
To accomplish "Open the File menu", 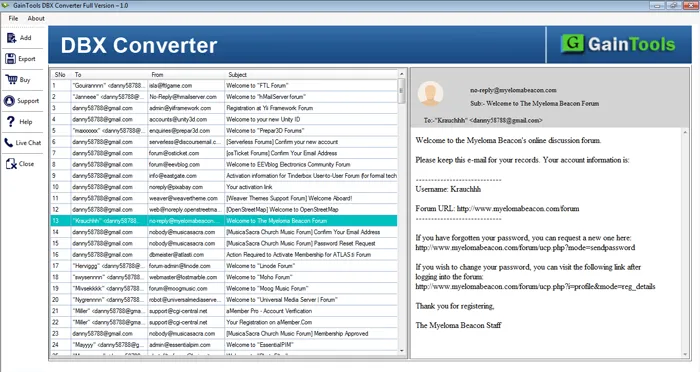I will (x=13, y=18).
